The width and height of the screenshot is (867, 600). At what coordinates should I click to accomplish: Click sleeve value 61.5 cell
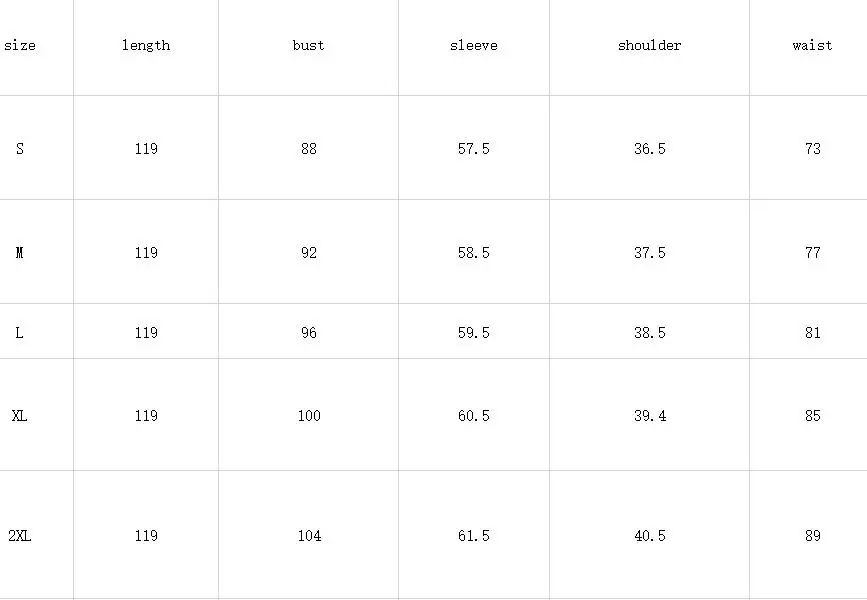[x=474, y=535]
